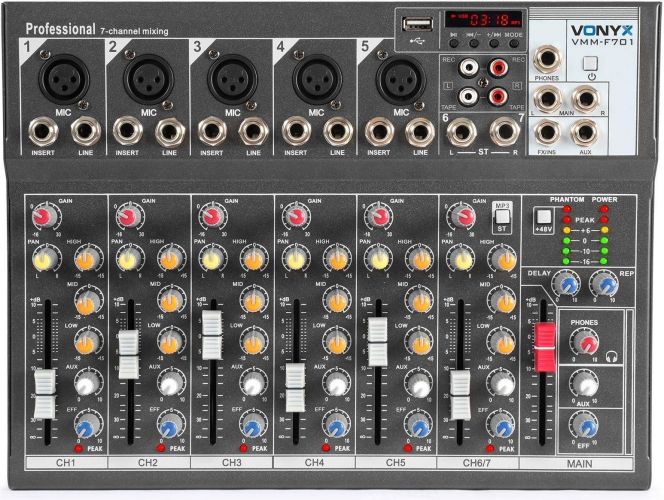Click the PHONES jack socket

click(x=547, y=62)
